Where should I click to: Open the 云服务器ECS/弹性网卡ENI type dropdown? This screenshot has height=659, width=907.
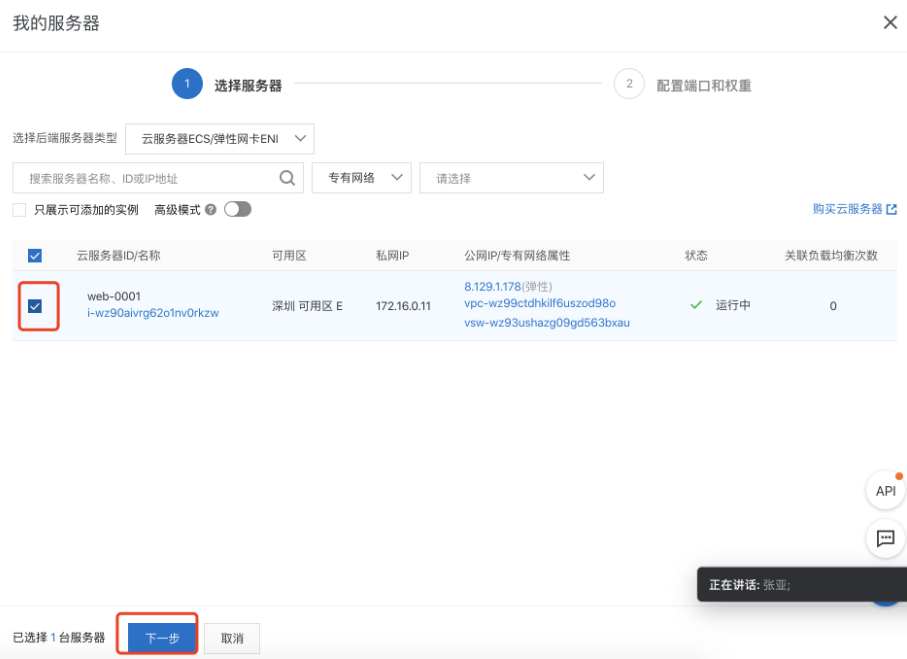point(214,139)
